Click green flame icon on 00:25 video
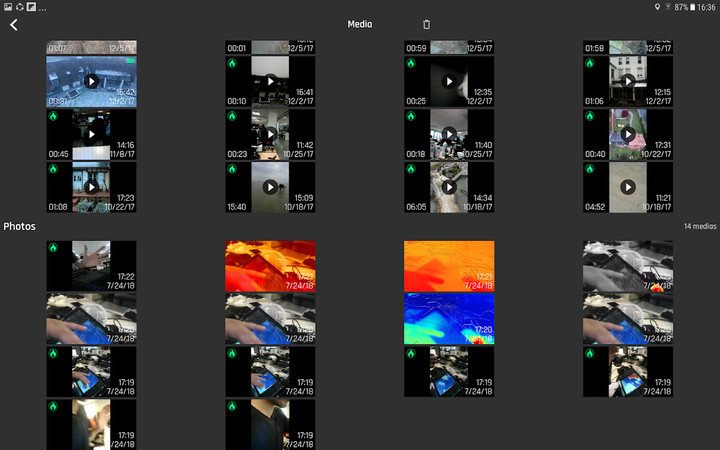 [x=411, y=63]
